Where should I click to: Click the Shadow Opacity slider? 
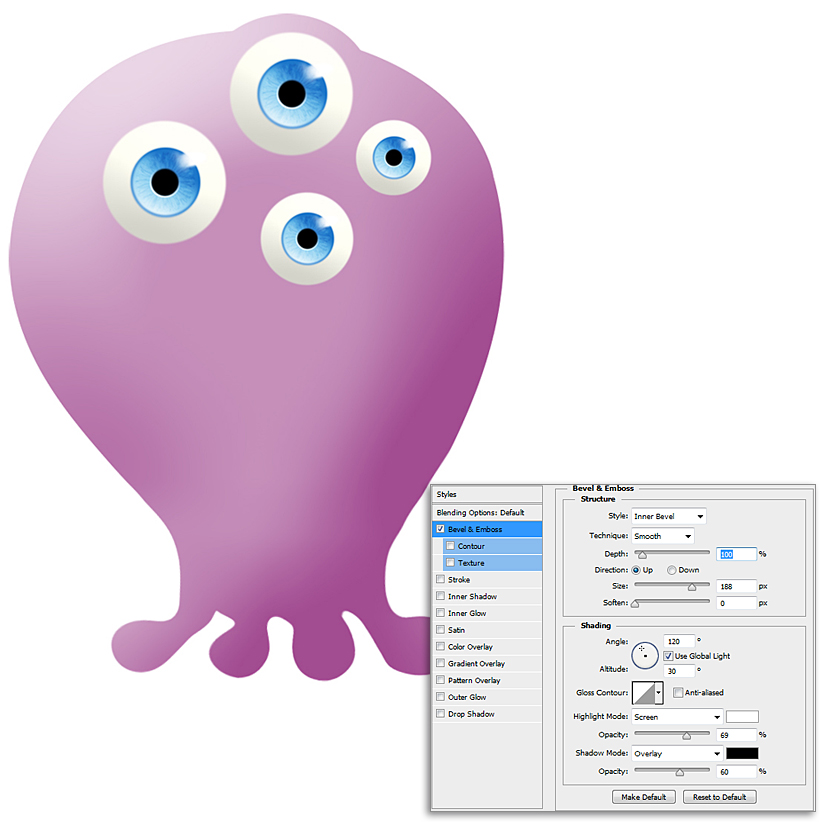672,770
